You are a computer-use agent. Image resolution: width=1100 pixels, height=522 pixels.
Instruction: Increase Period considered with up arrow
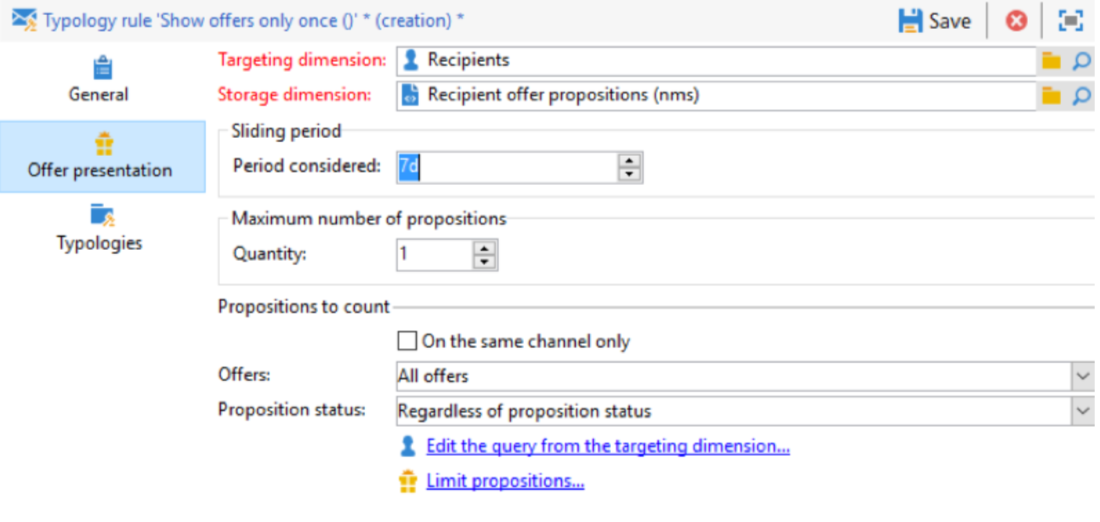click(629, 161)
